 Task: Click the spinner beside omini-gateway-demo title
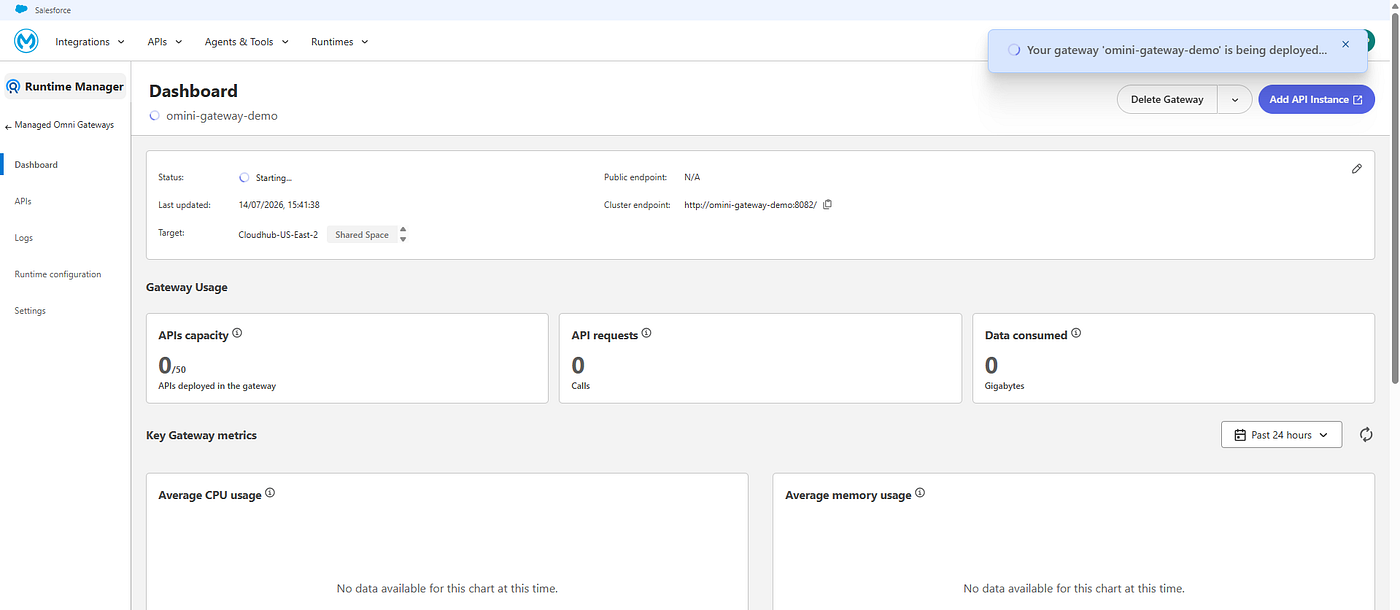tap(155, 116)
